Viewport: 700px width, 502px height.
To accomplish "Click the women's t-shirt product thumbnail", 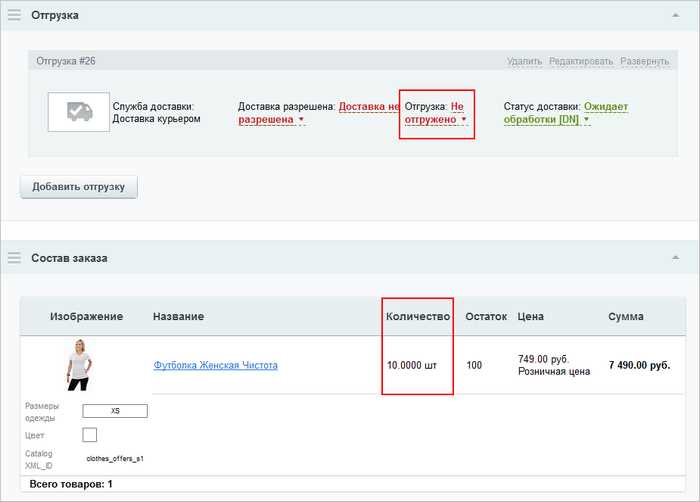I will pos(79,365).
